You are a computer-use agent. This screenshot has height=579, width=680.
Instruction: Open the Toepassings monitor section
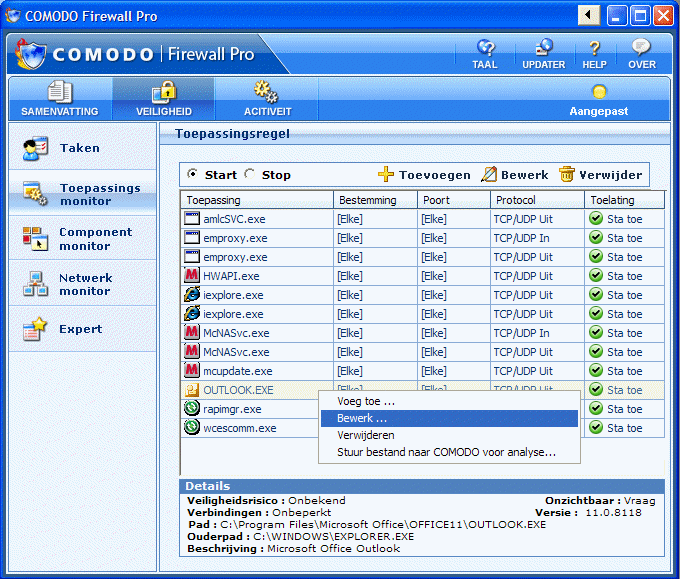click(82, 194)
